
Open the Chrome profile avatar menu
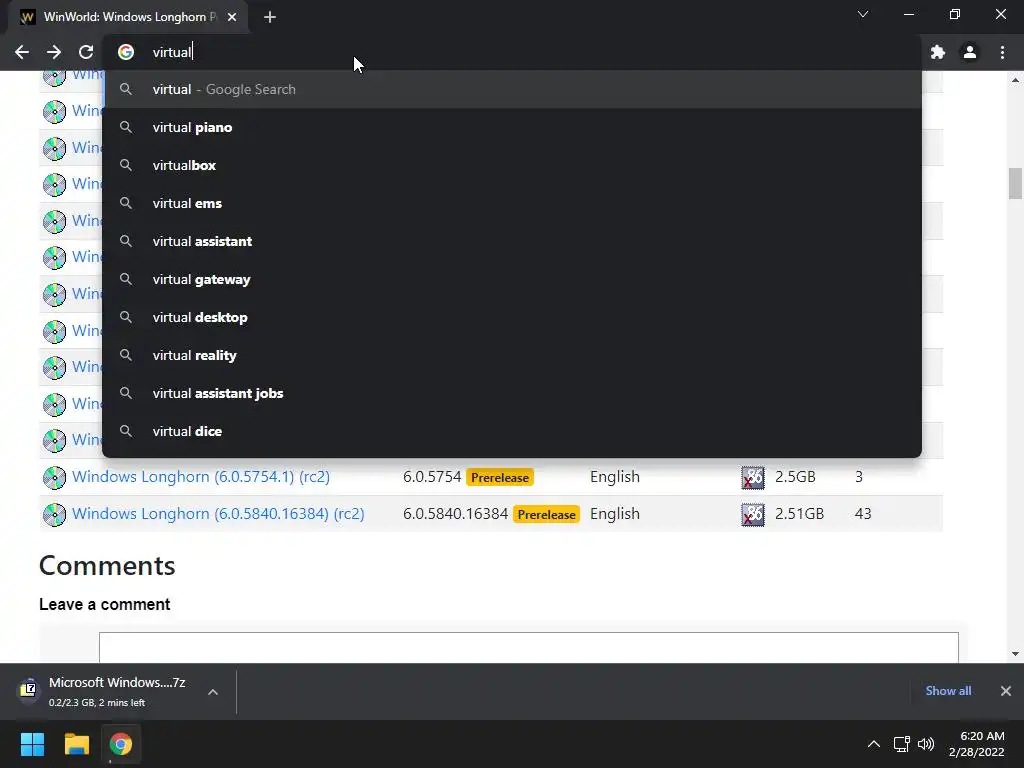970,52
